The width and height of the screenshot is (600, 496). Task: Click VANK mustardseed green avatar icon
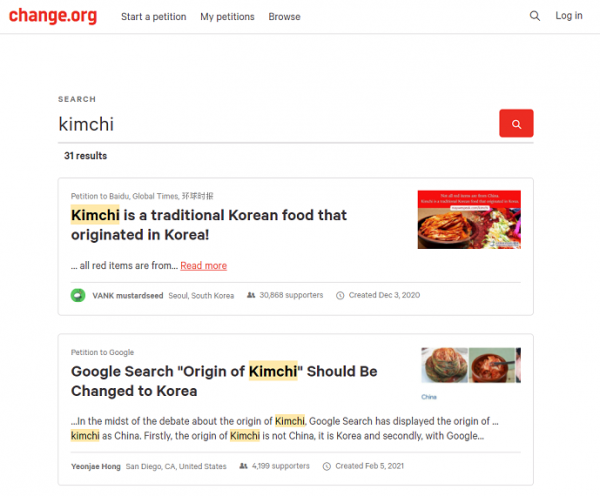click(78, 295)
